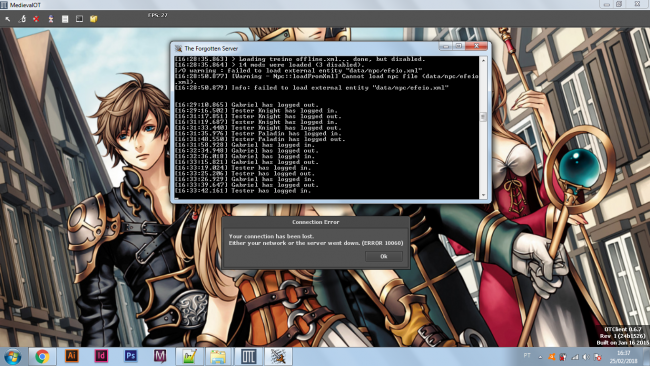Maximize The Forgotten Server window
This screenshot has width=650, height=366.
pyautogui.click(x=458, y=46)
